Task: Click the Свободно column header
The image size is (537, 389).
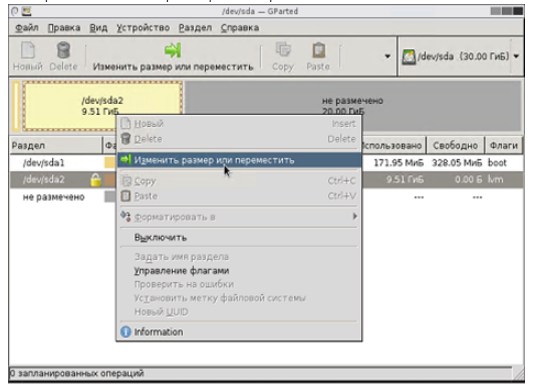Action: pos(455,146)
